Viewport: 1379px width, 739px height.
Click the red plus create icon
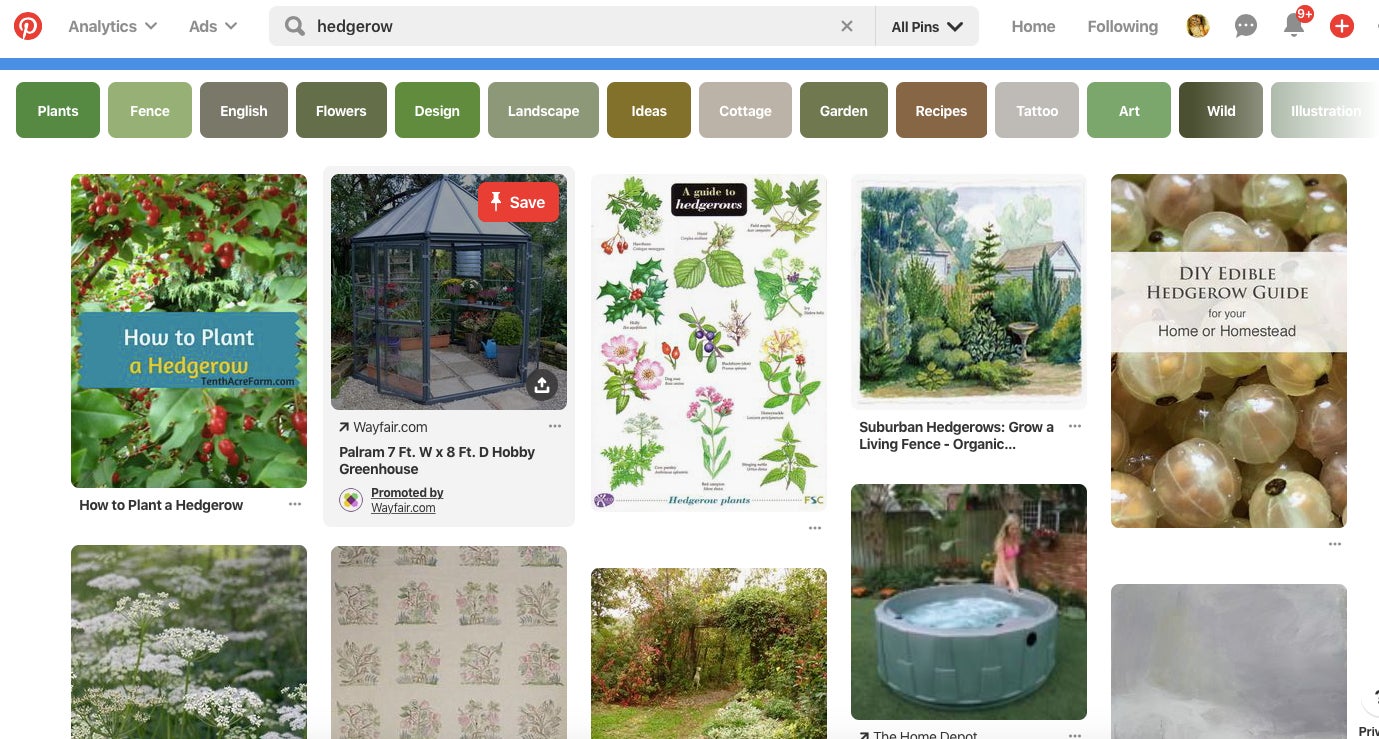coord(1342,27)
